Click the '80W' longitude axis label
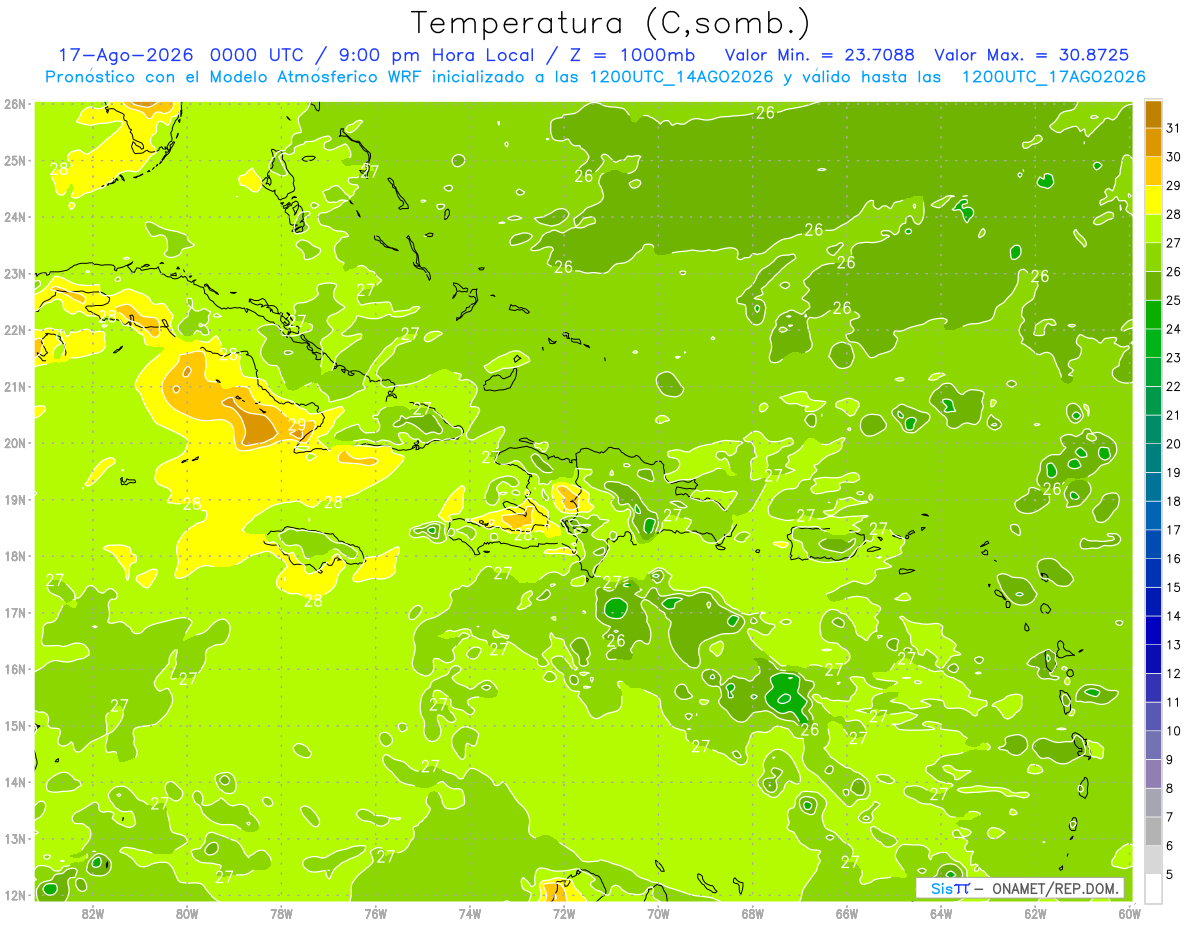Viewport: 1200px width, 927px height. click(x=187, y=913)
